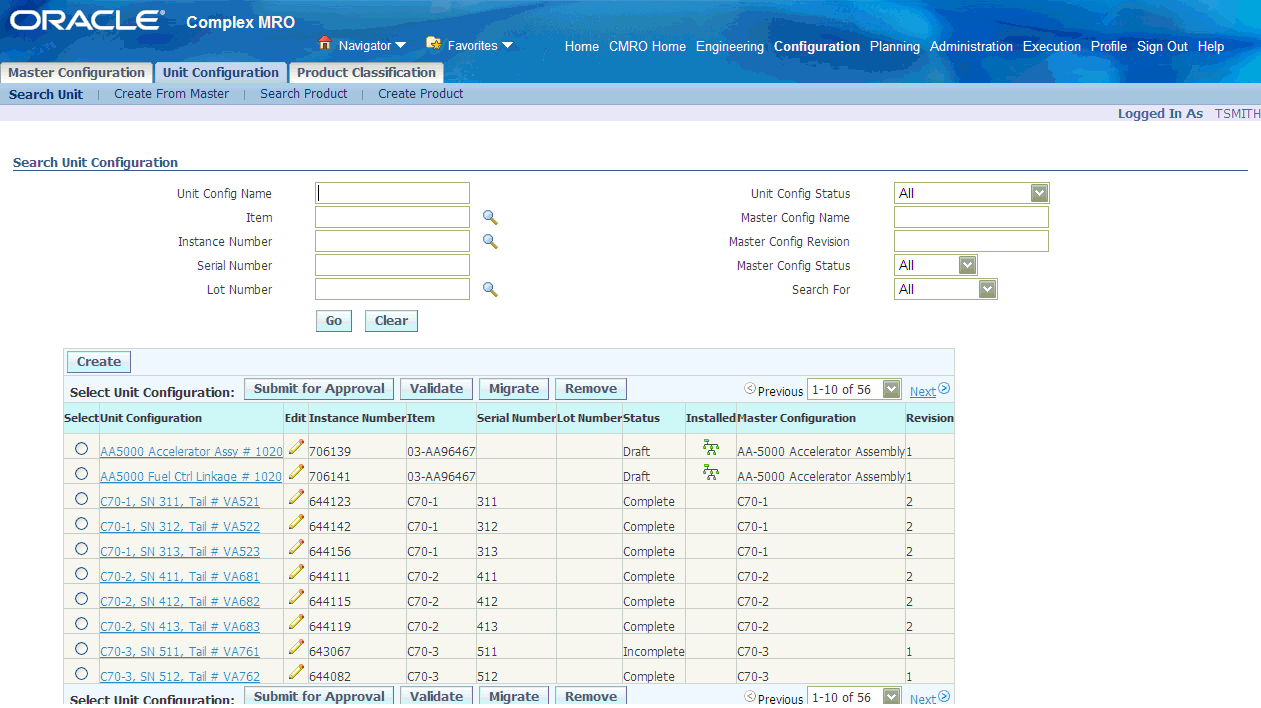Screen dimensions: 1261x708
Task: Switch to Master Configuration tab
Action: pyautogui.click(x=76, y=73)
